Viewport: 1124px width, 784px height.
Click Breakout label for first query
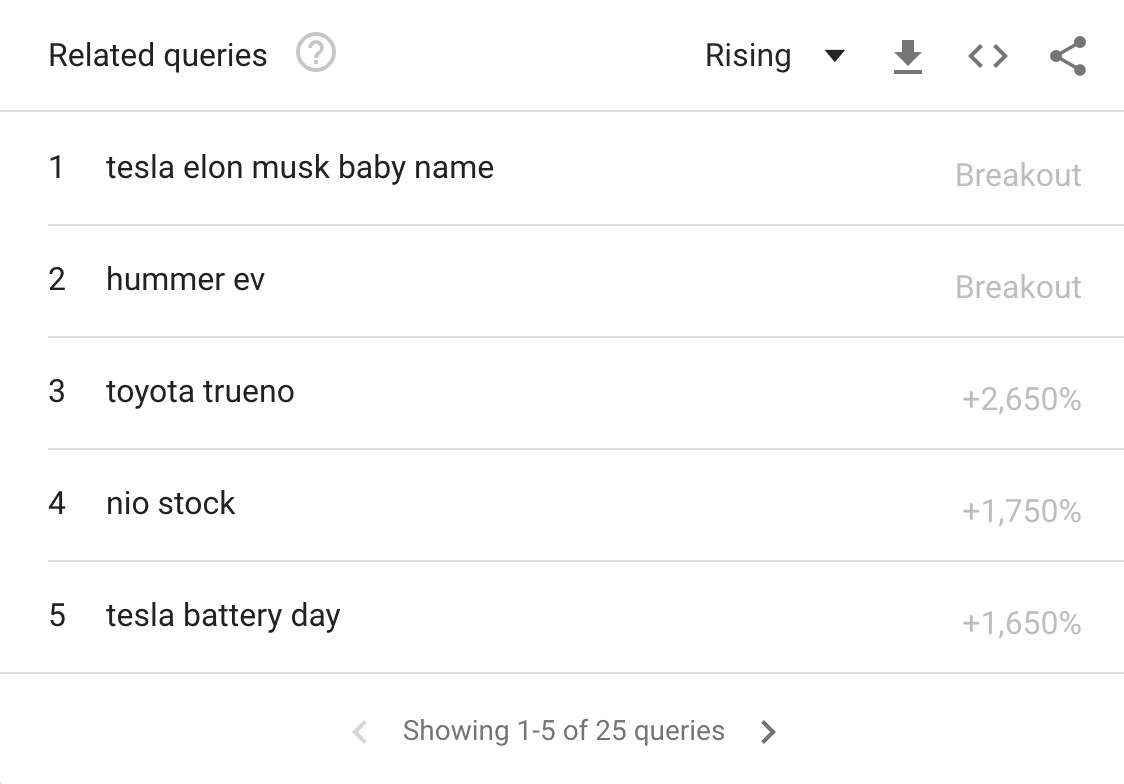(1018, 176)
